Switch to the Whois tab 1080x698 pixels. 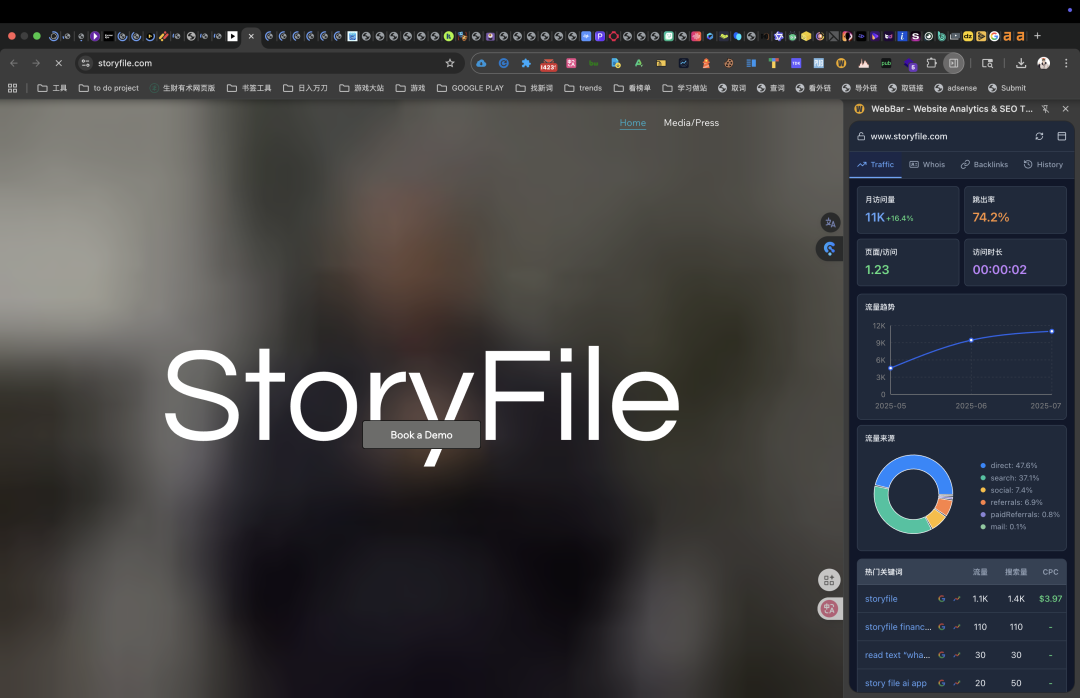pyautogui.click(x=927, y=165)
